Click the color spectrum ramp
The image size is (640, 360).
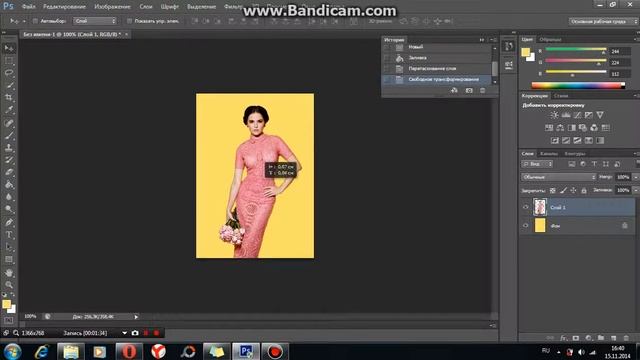(x=578, y=85)
